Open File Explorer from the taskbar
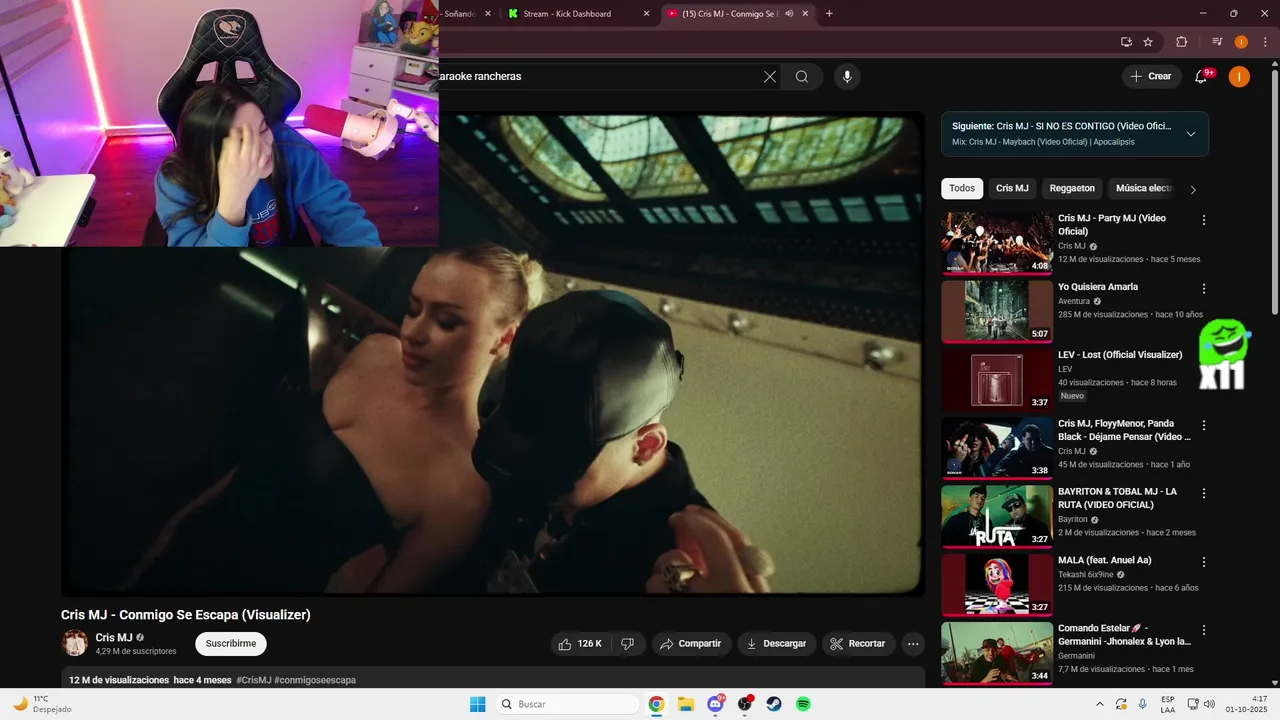Screen dimensions: 1280x720 coord(686,704)
